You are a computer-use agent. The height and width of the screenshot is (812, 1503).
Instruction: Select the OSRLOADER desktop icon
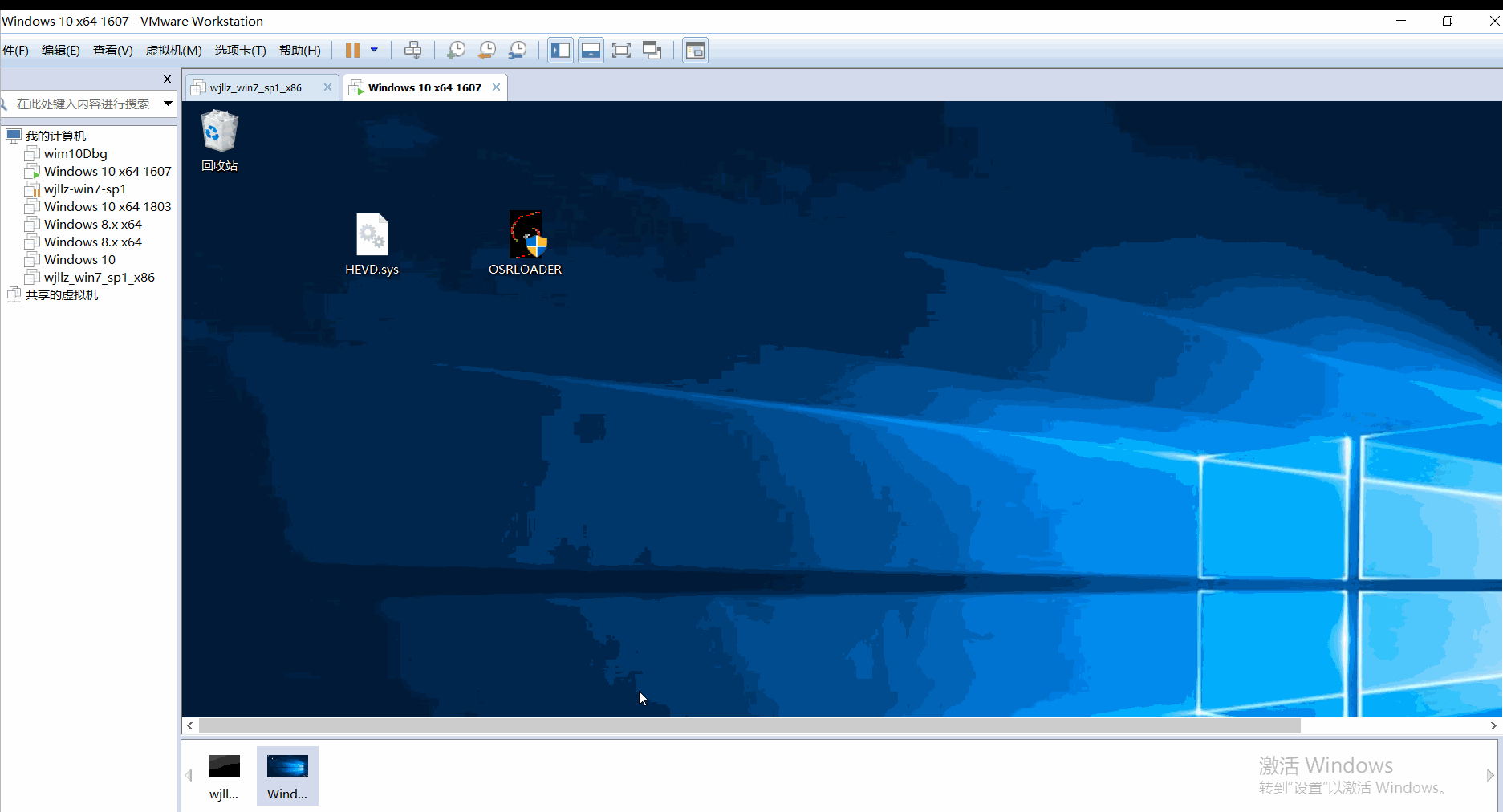pyautogui.click(x=526, y=244)
